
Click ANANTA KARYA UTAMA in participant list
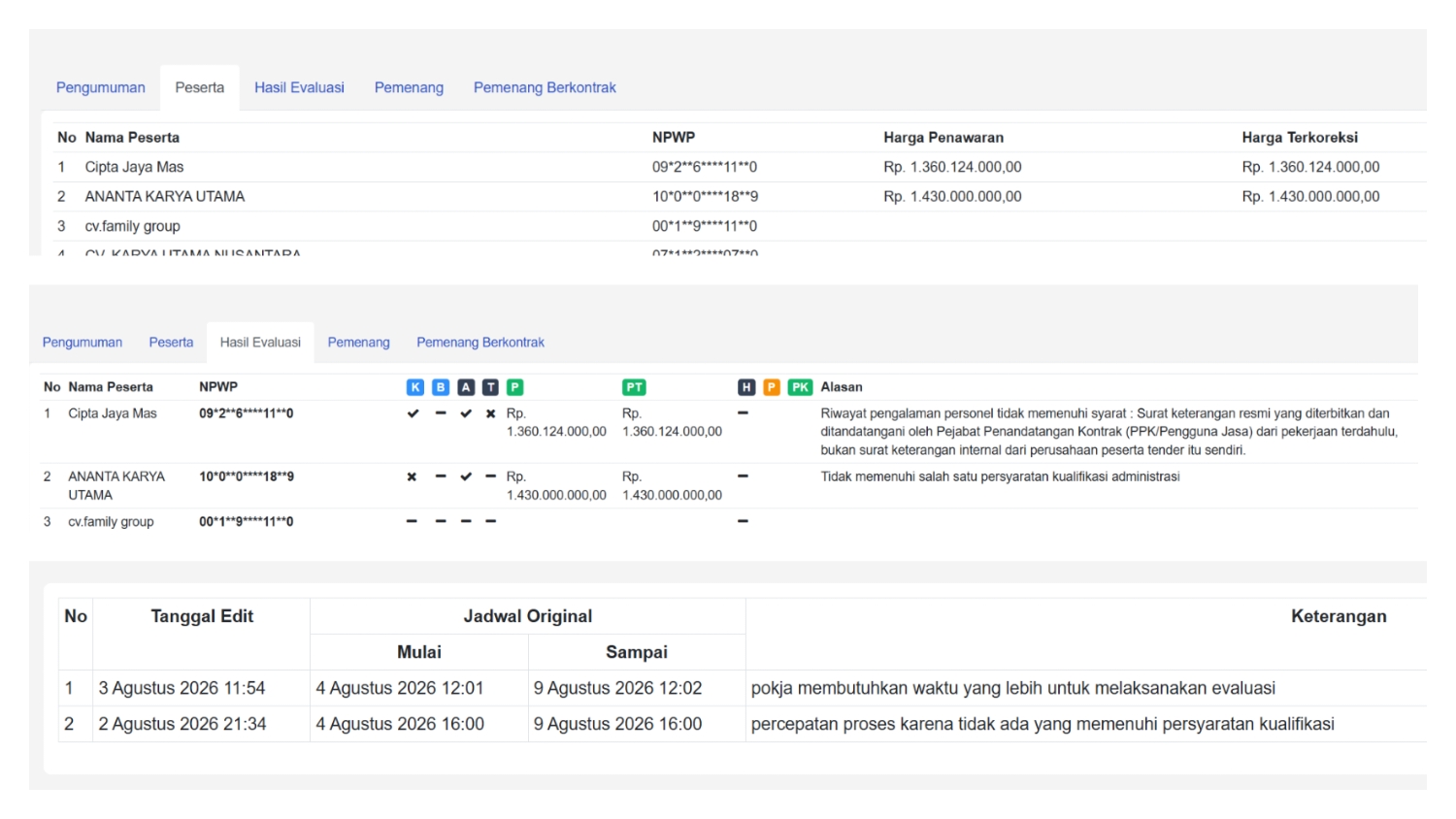tap(165, 196)
